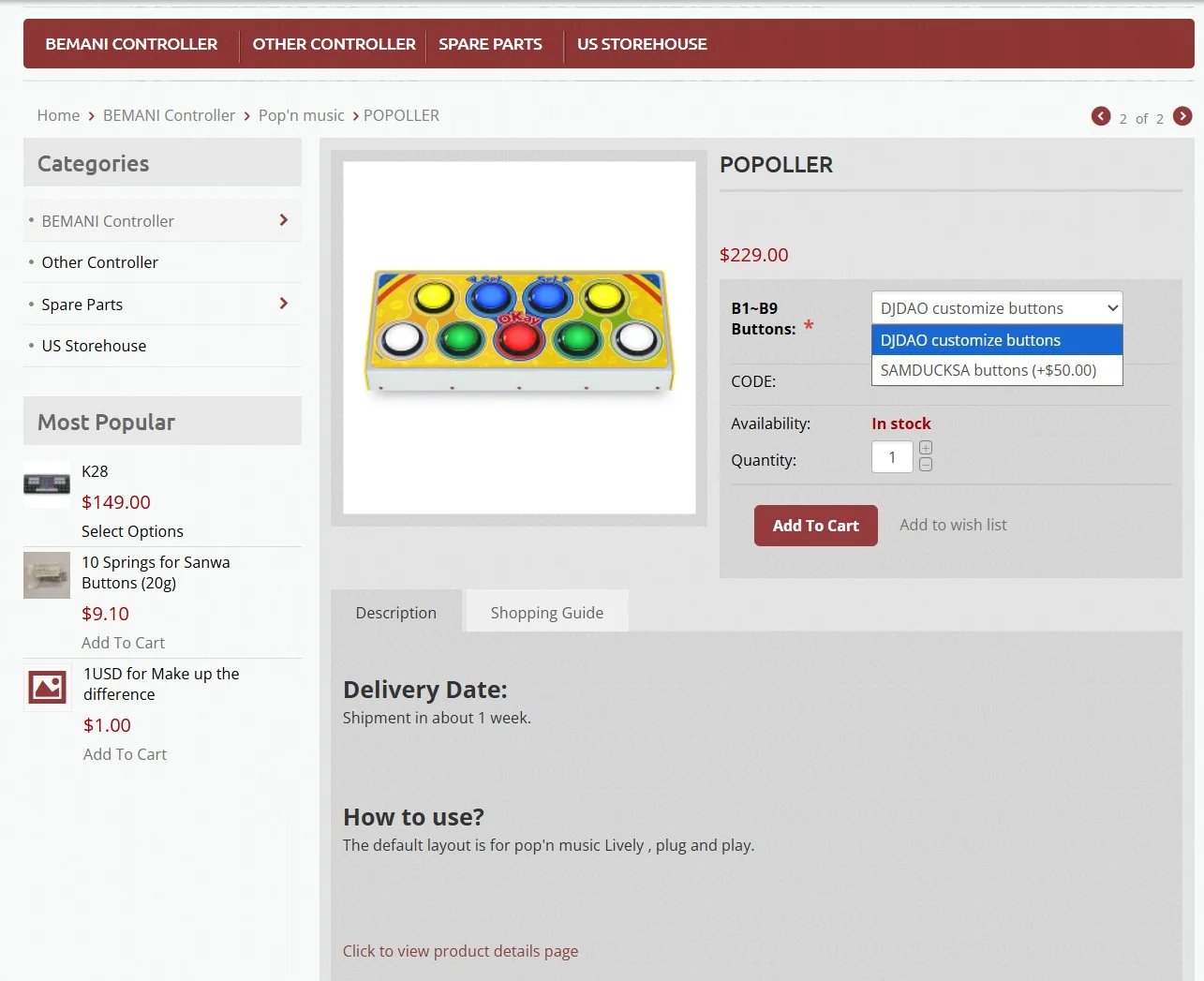Screen dimensions: 1204x981
Task: Open 10 Springs for Sanwa thumbnail
Action: click(x=47, y=574)
